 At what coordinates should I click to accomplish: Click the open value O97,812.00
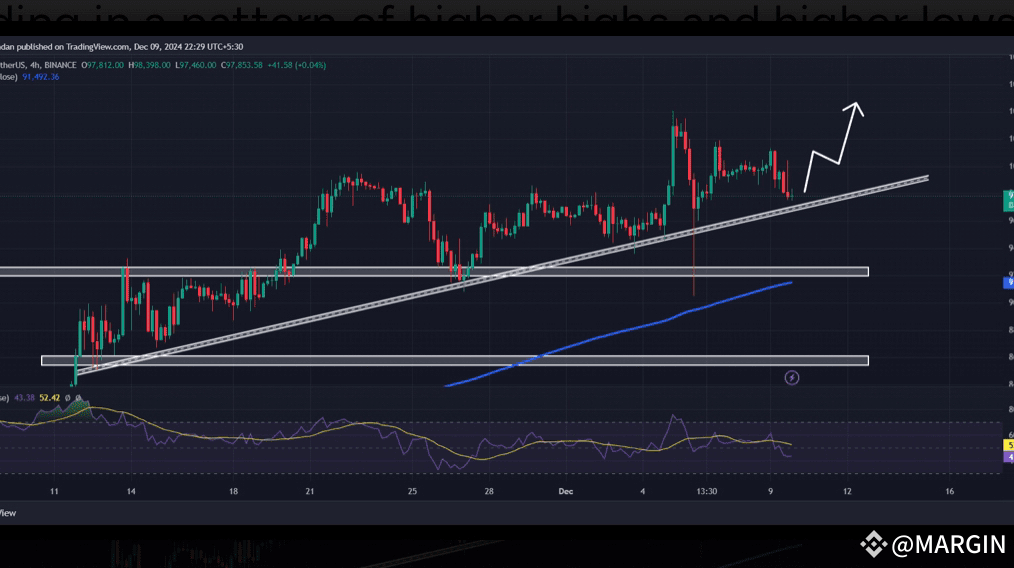tap(102, 65)
